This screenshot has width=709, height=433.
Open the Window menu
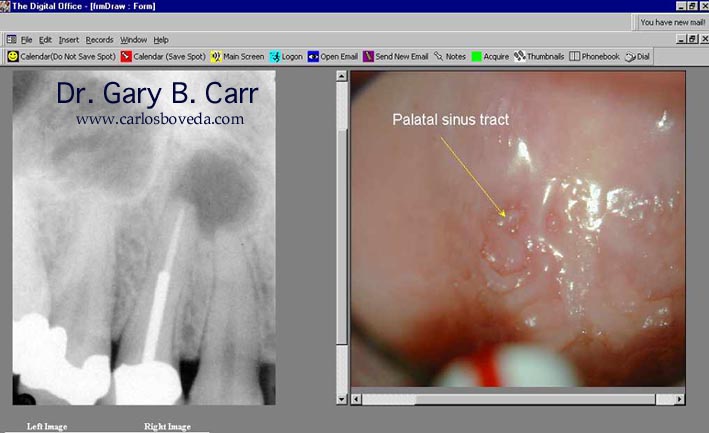133,40
